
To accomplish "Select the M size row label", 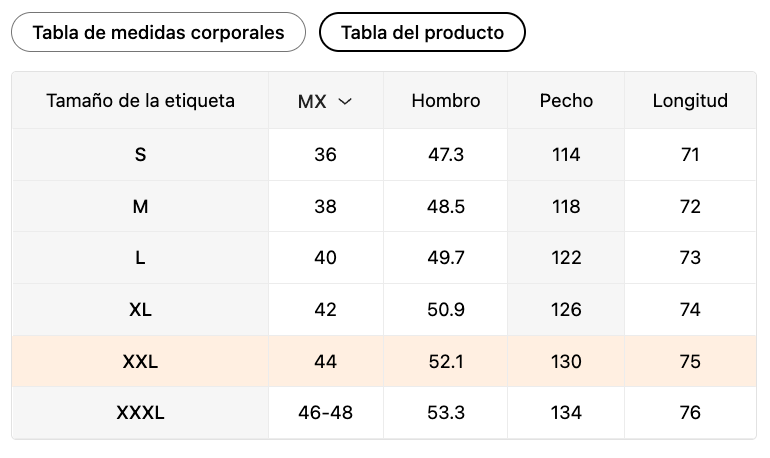I will [140, 207].
